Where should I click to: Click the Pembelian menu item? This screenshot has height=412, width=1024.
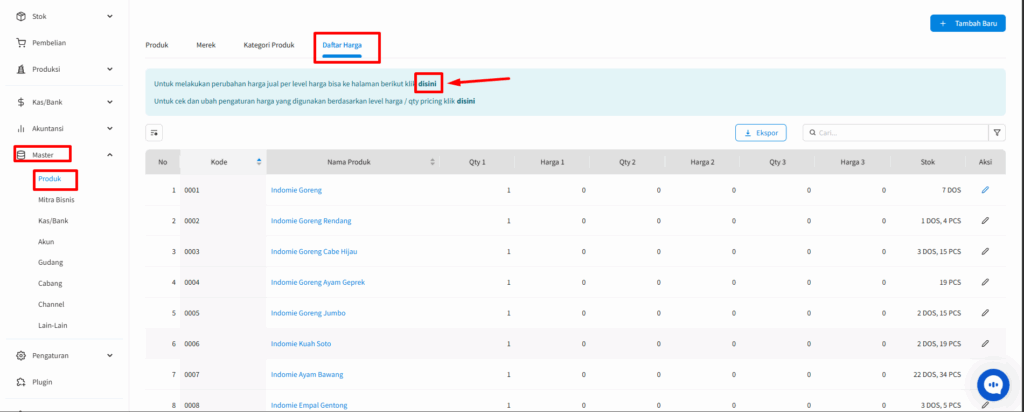coord(49,42)
